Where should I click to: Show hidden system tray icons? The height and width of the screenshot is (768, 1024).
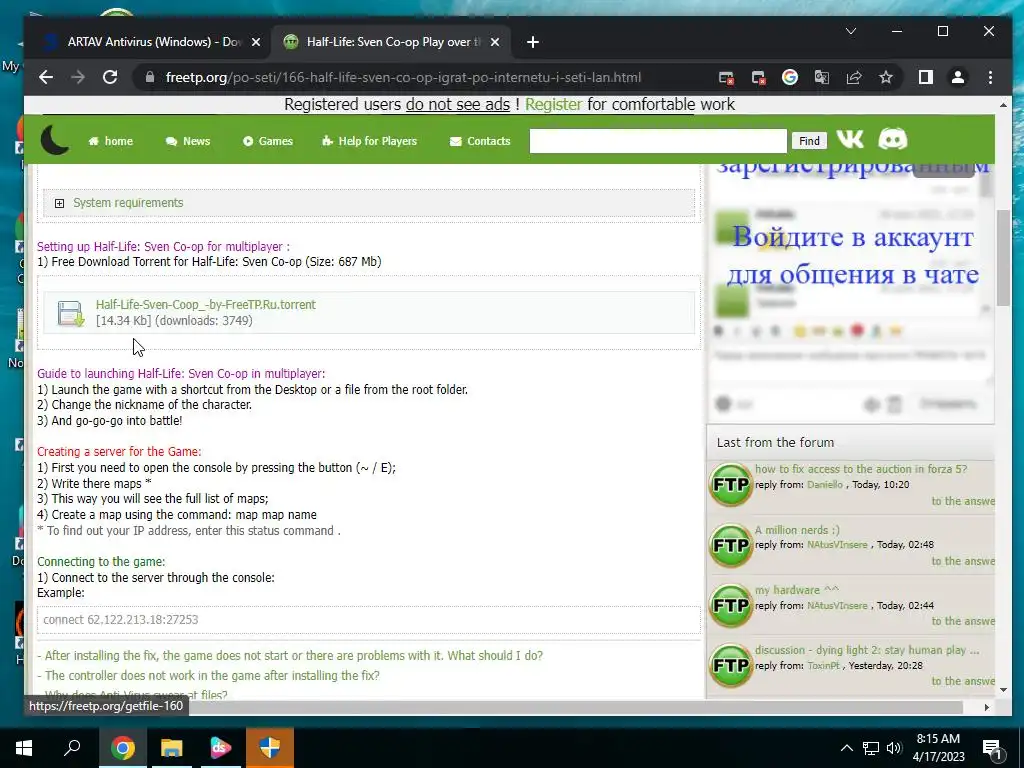point(846,748)
